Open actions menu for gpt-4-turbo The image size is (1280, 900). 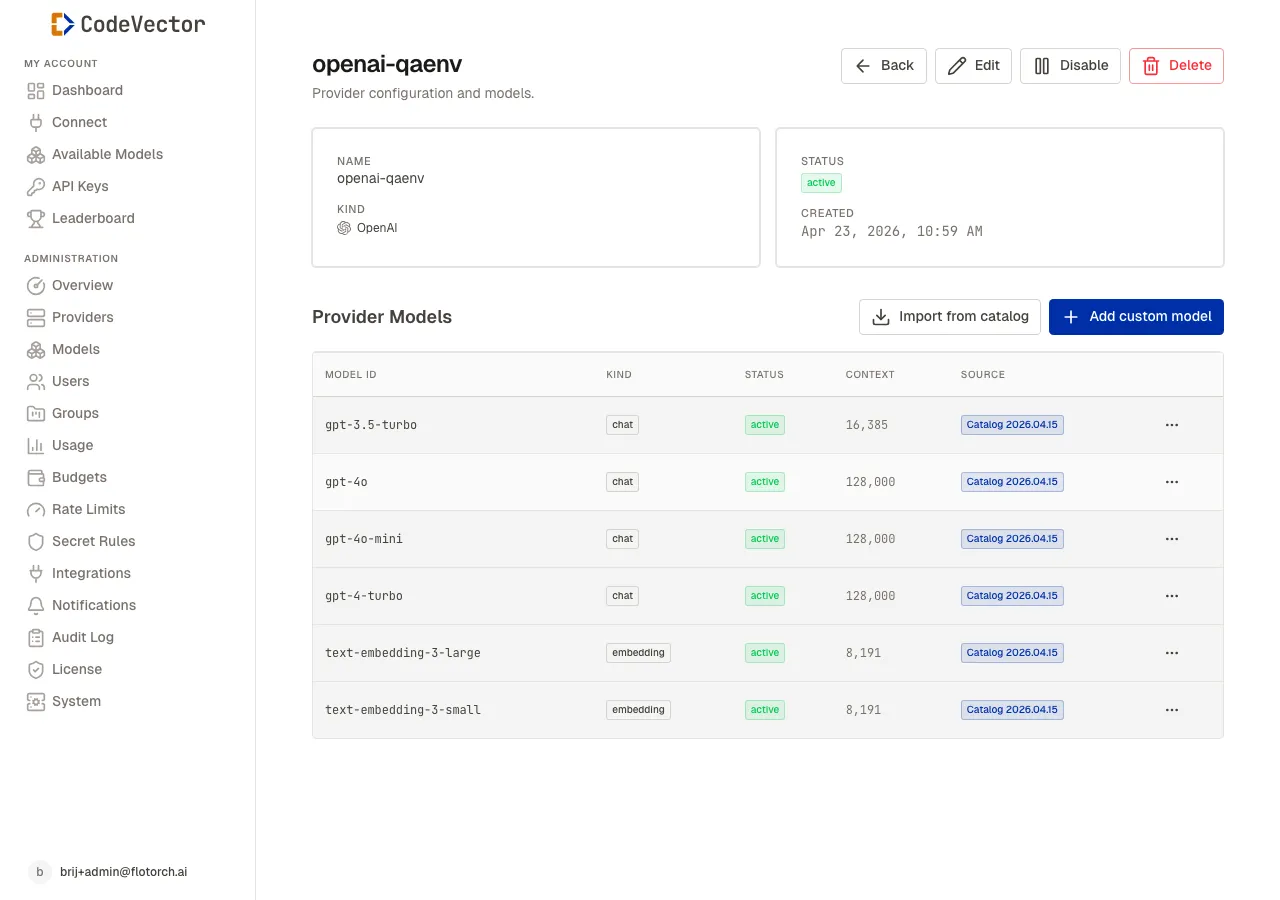(1172, 596)
